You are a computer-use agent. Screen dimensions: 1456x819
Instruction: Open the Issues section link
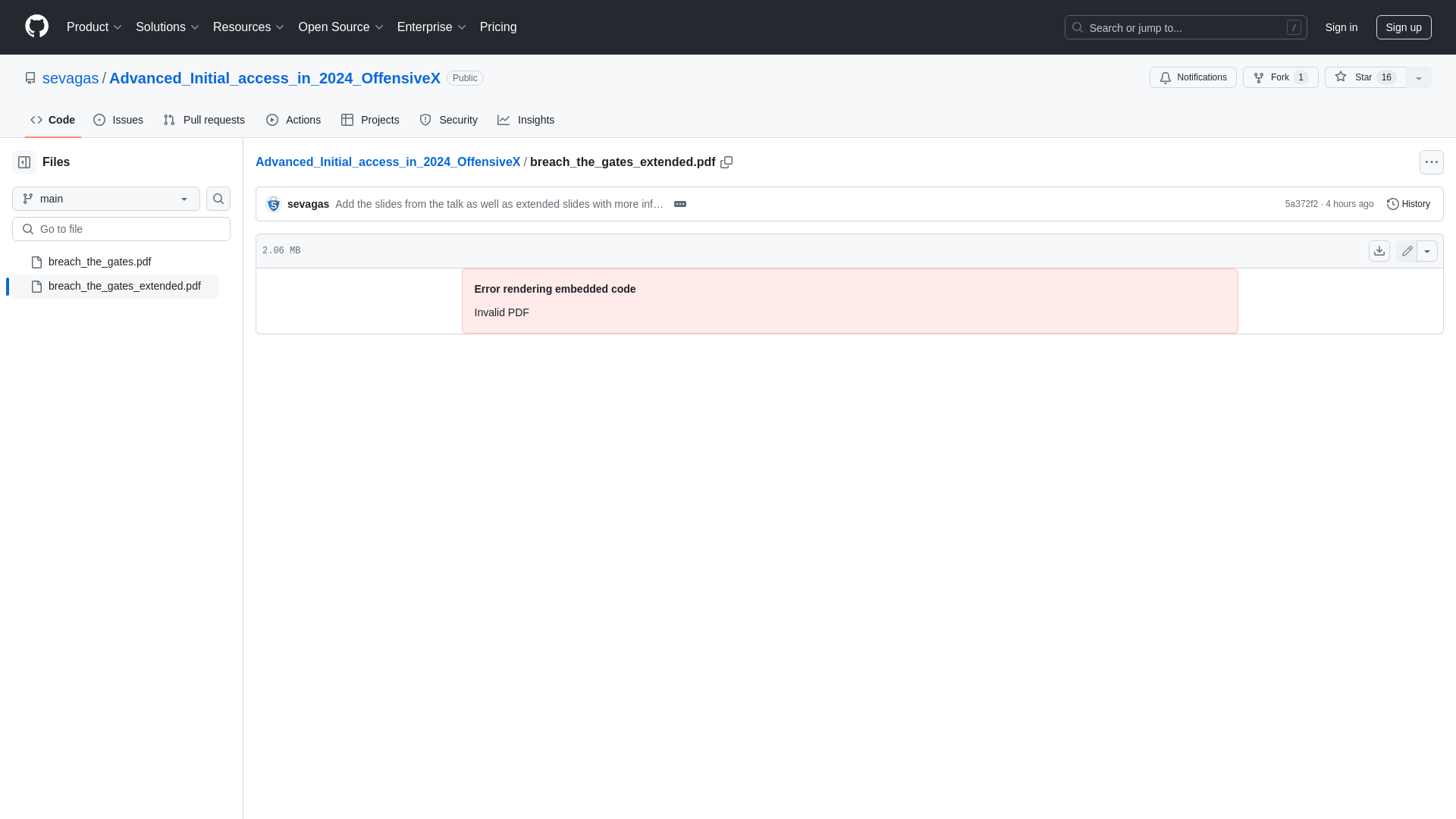coord(119,119)
